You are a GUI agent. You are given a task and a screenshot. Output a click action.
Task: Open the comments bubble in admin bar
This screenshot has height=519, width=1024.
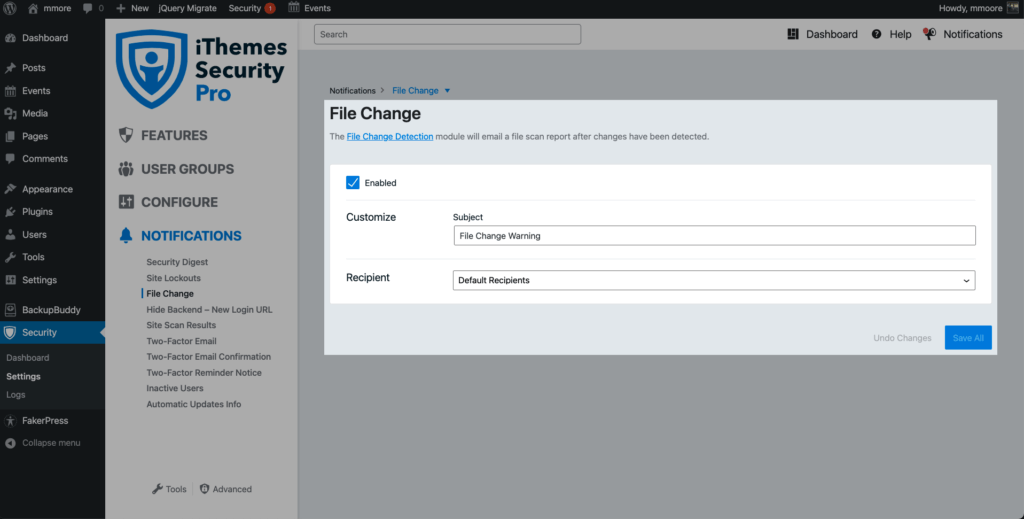point(88,8)
